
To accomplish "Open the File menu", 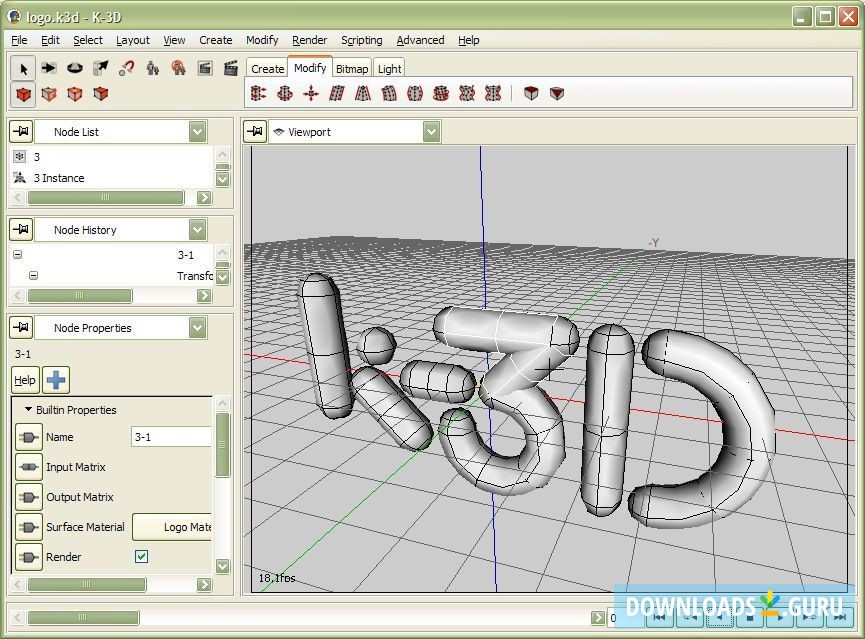I will click(19, 40).
